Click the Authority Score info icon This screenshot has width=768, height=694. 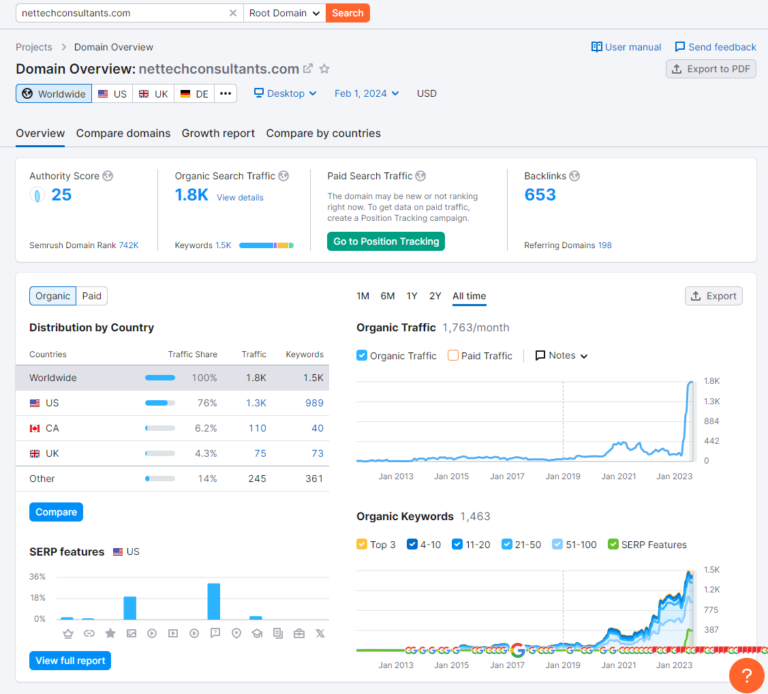tap(108, 176)
